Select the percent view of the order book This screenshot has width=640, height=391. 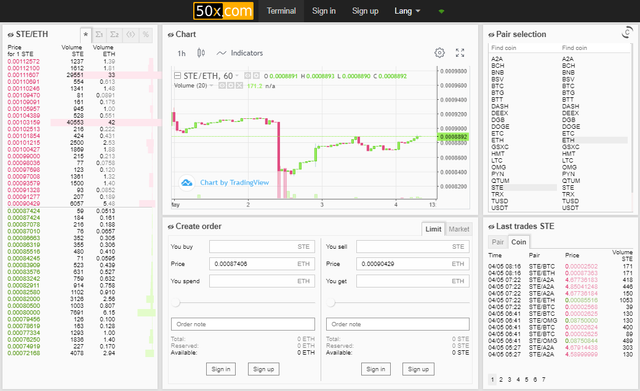tap(146, 35)
